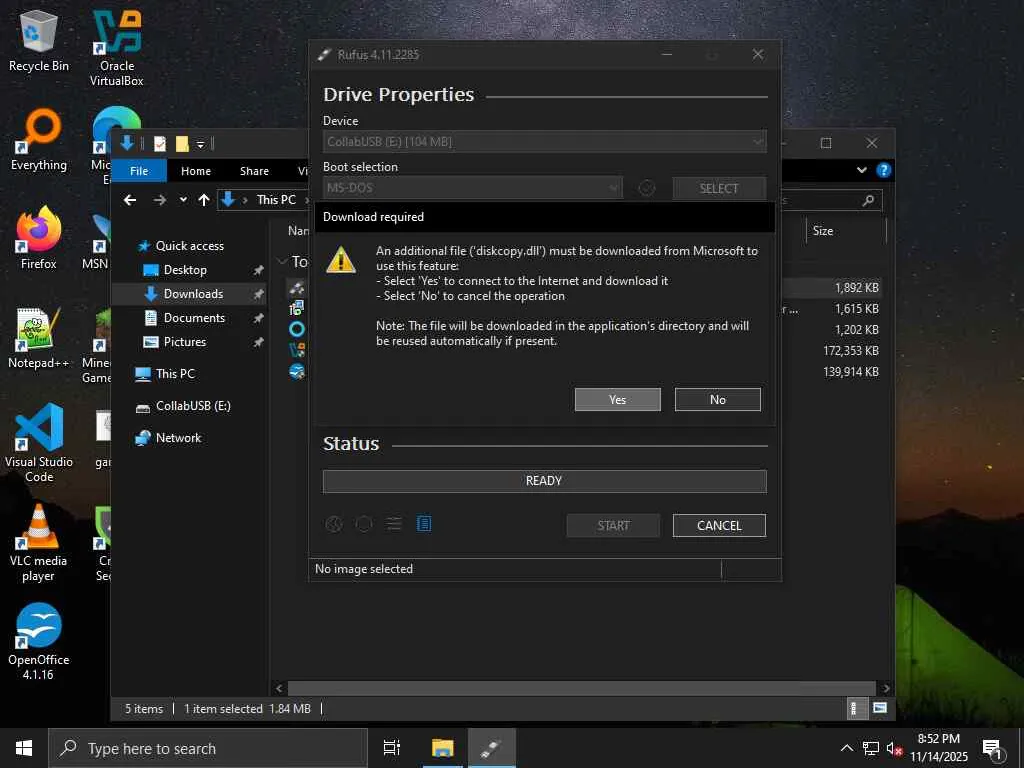1024x768 pixels.
Task: Select This PC in navigation pane
Action: 175,374
